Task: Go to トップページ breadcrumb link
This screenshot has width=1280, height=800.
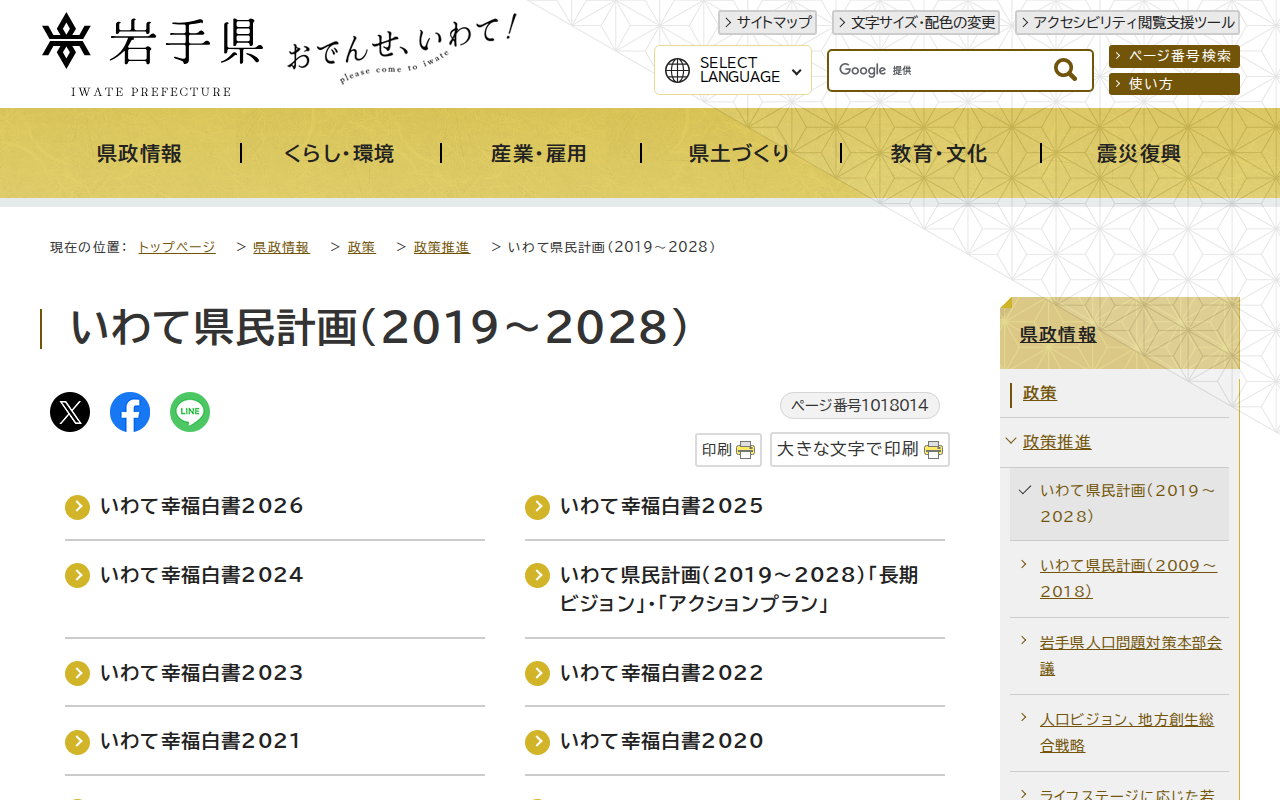Action: [x=176, y=247]
